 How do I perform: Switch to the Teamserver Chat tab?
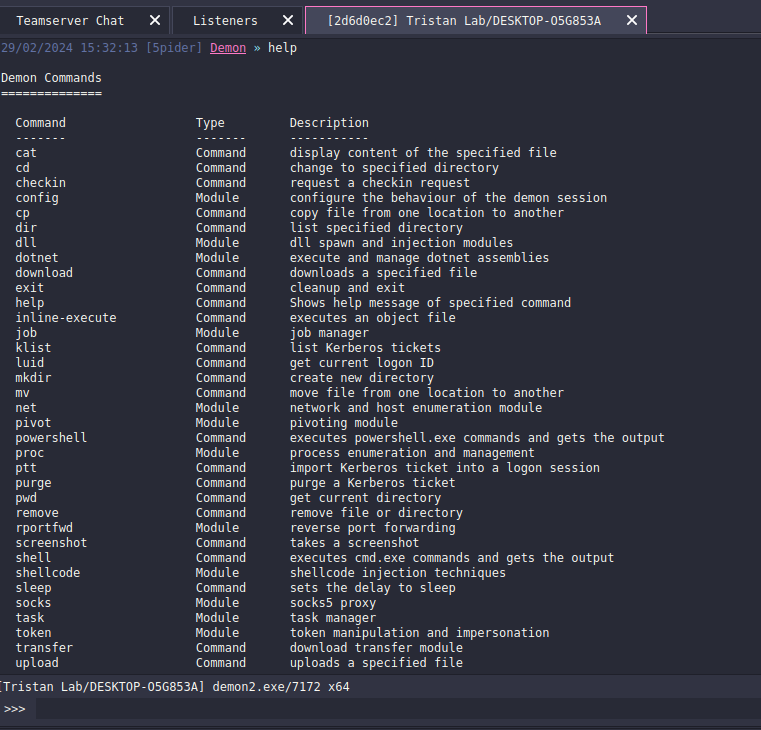70,20
